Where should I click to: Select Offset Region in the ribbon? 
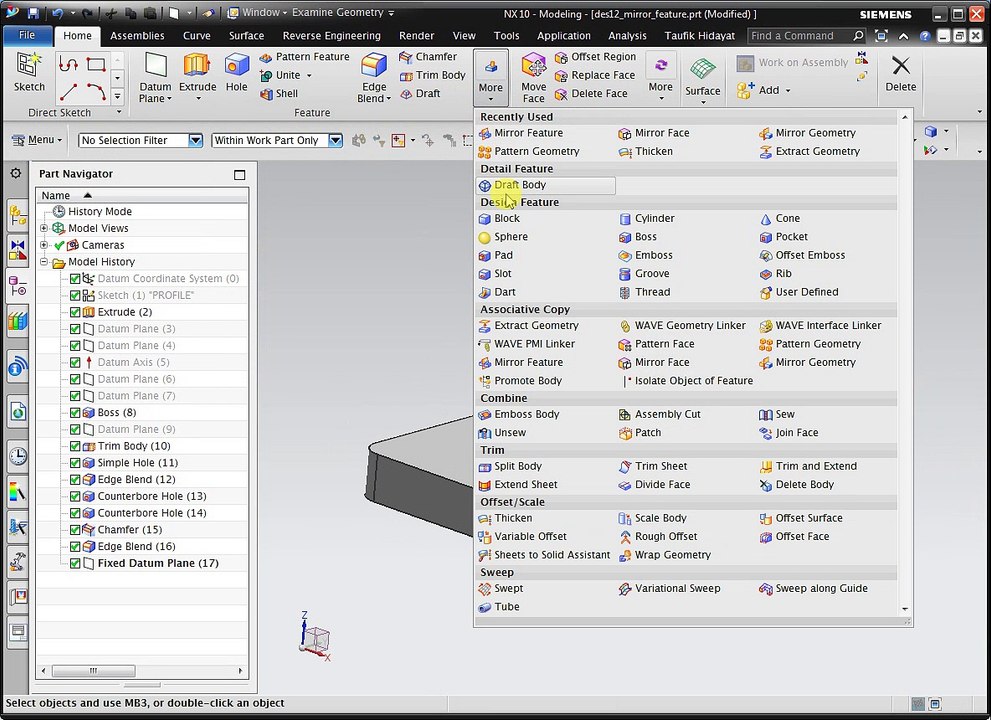tap(595, 57)
